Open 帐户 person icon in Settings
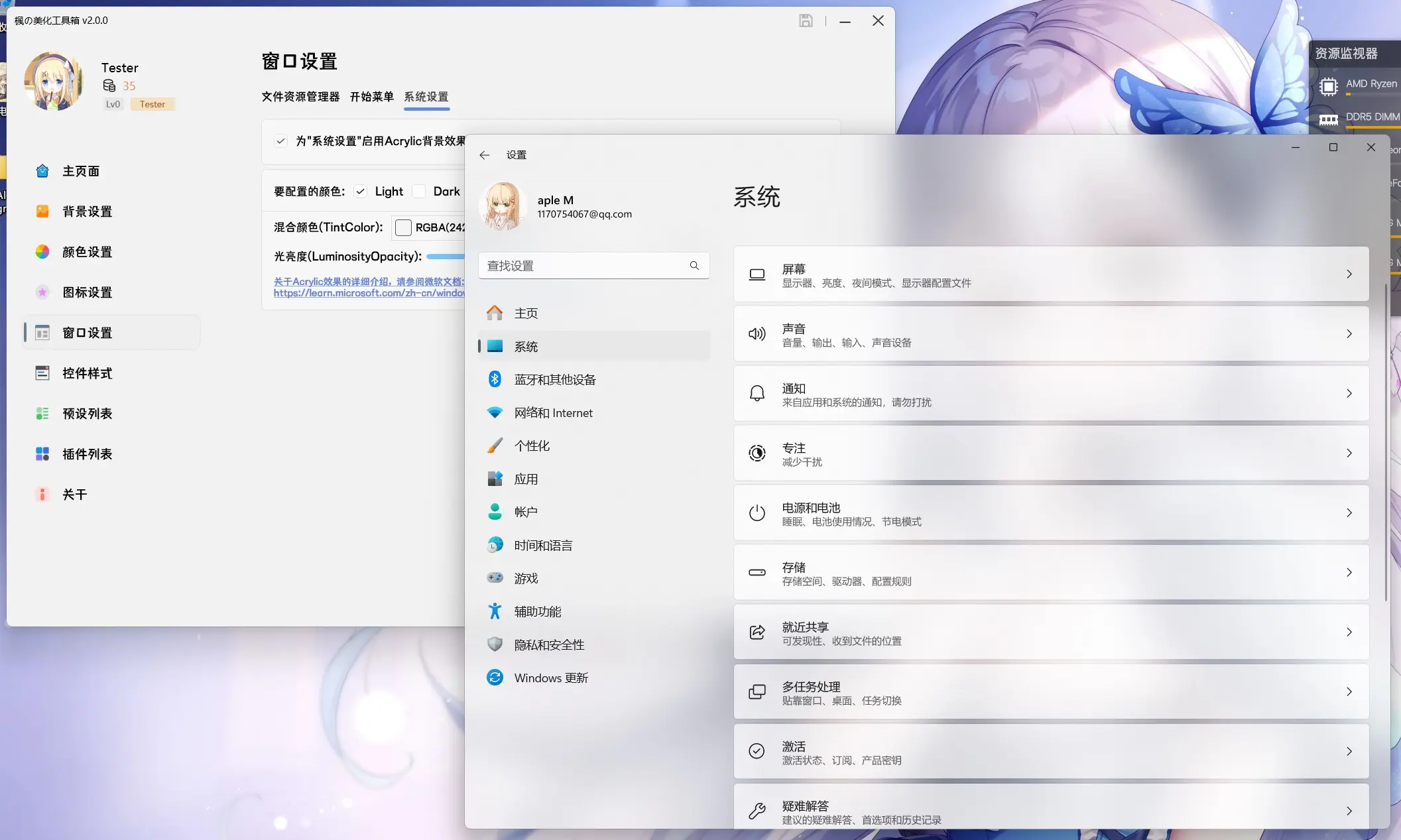 point(495,512)
